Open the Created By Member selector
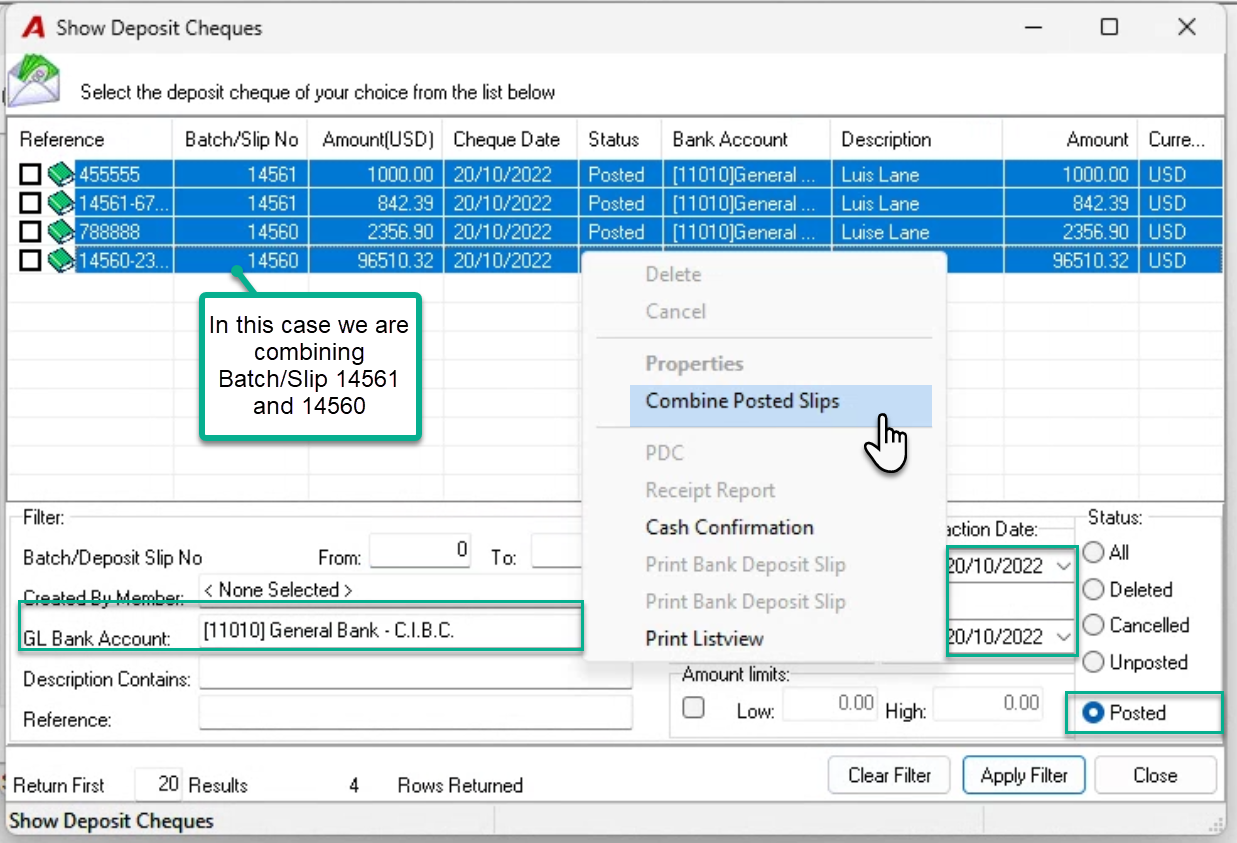The height and width of the screenshot is (843, 1237). click(x=390, y=590)
